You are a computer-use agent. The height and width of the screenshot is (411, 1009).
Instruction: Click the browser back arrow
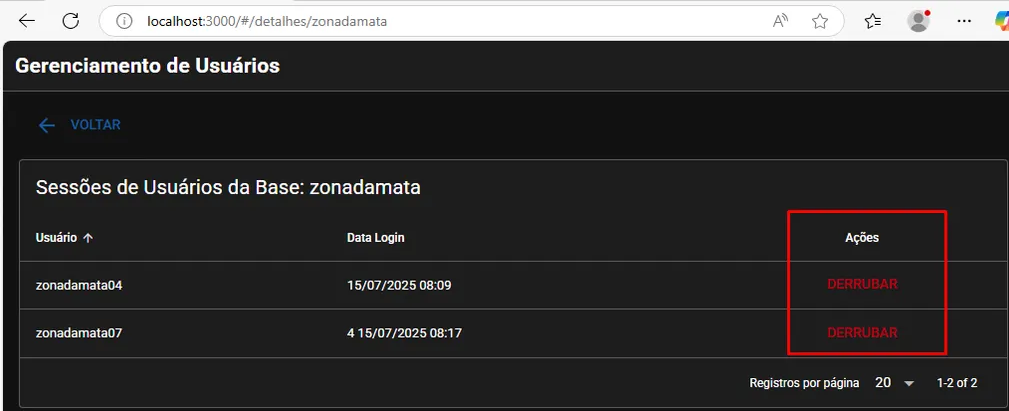pos(27,20)
